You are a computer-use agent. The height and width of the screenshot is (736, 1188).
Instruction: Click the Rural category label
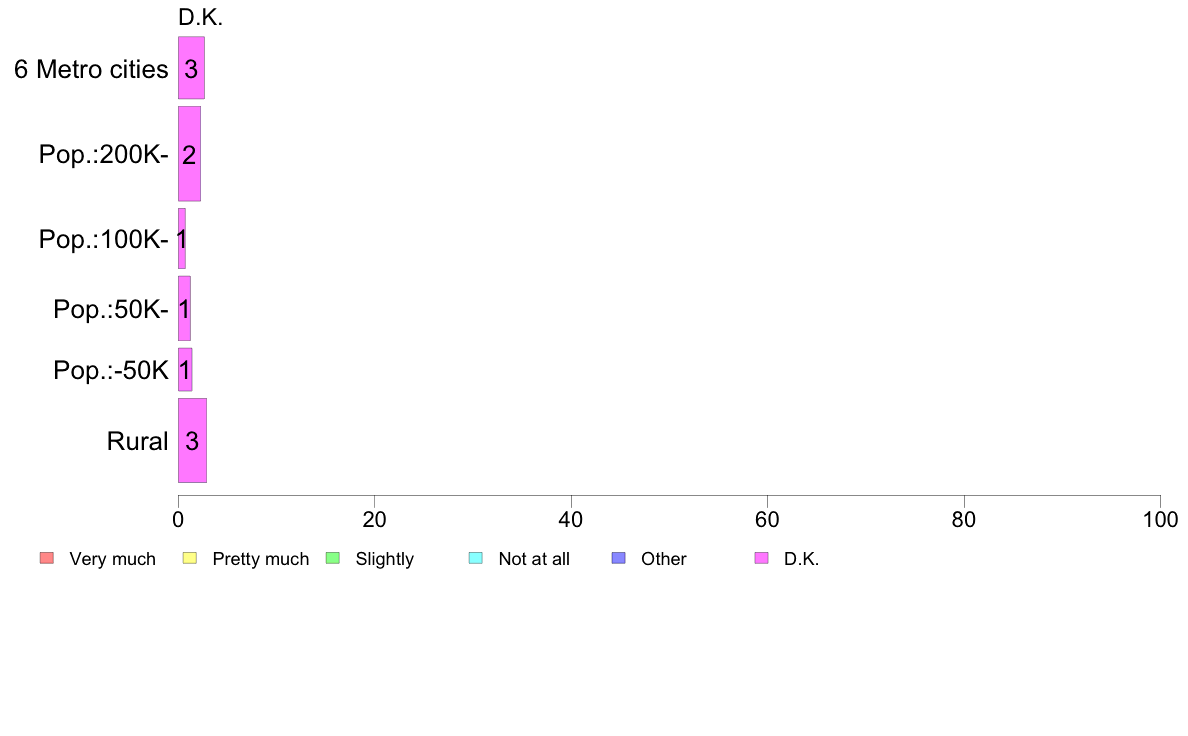[x=137, y=441]
